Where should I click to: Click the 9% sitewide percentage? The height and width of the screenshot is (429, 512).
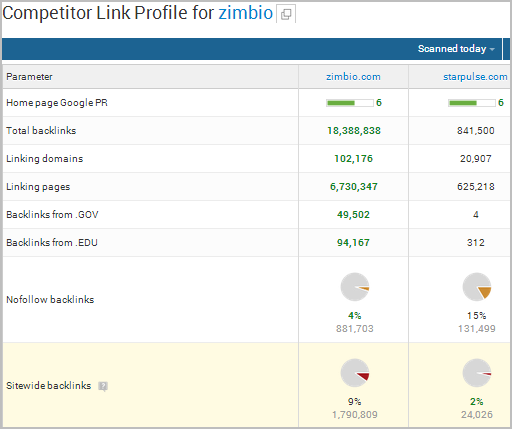(355, 402)
